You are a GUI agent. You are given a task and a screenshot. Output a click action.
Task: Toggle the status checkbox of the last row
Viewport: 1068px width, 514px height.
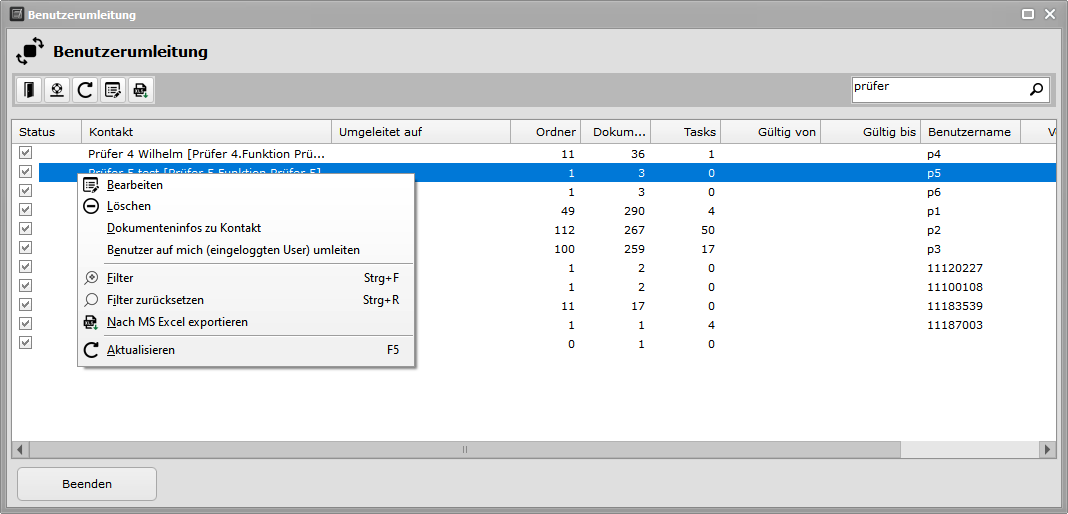click(26, 342)
